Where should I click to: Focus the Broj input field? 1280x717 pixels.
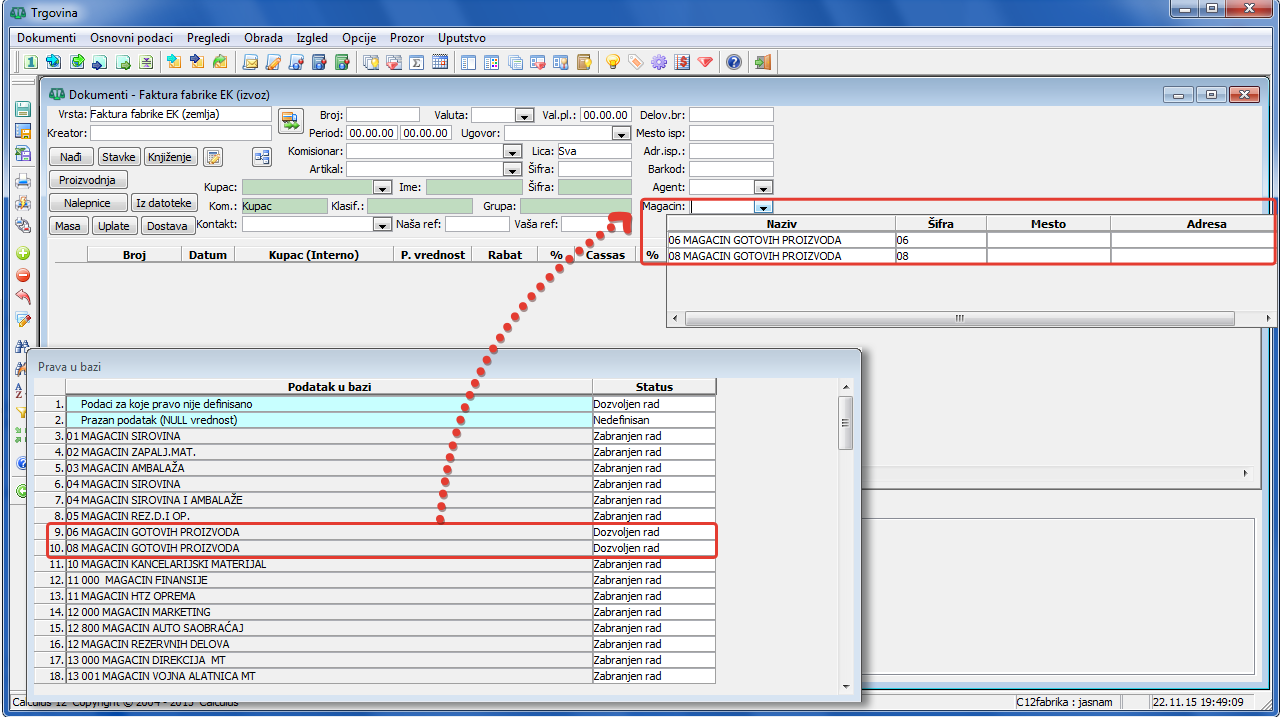[x=383, y=115]
